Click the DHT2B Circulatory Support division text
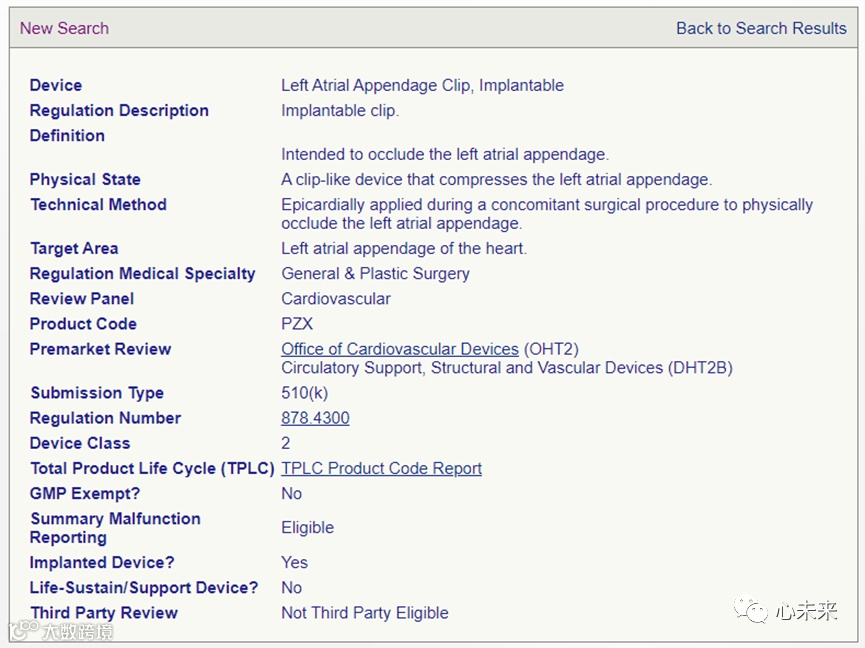The height and width of the screenshot is (648, 865). coord(506,368)
